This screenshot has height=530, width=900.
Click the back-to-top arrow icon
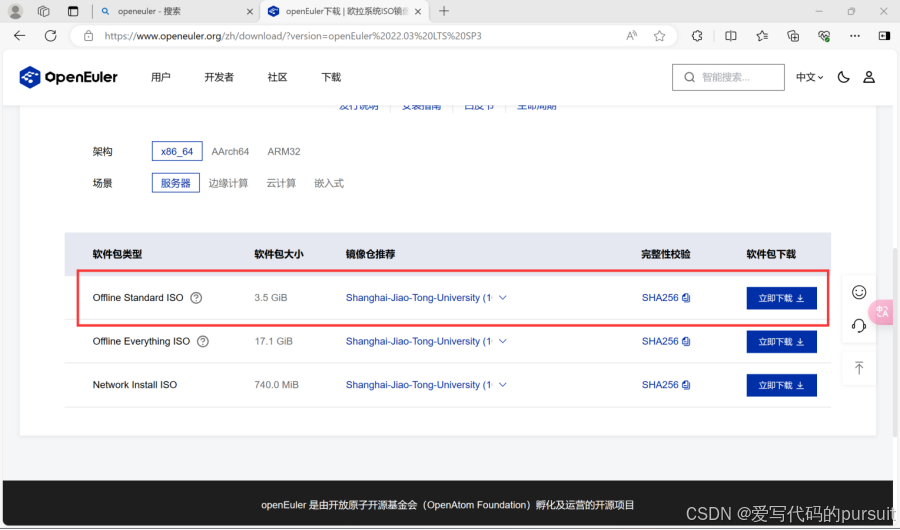click(859, 367)
